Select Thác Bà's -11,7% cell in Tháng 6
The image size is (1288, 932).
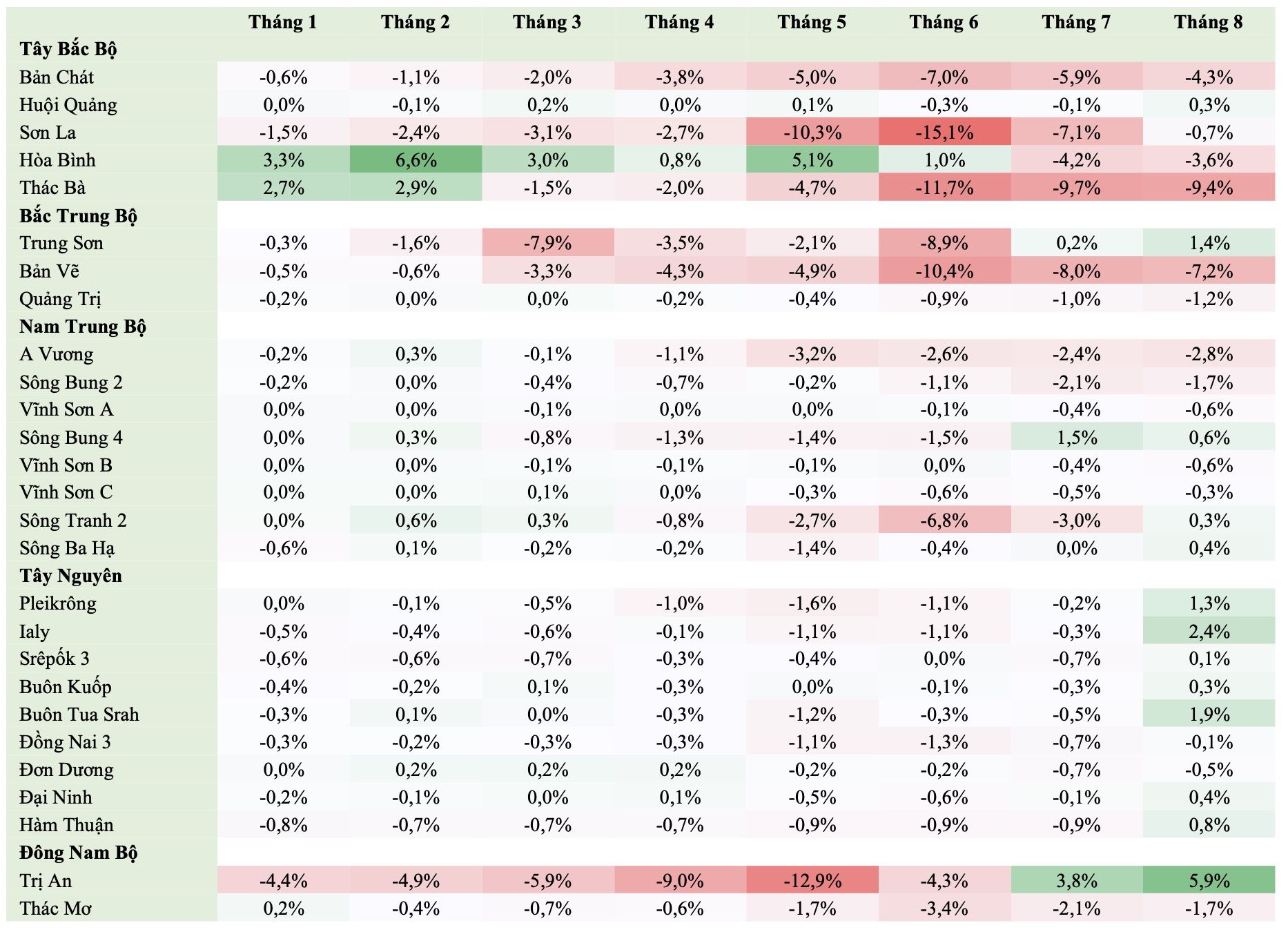[x=944, y=188]
